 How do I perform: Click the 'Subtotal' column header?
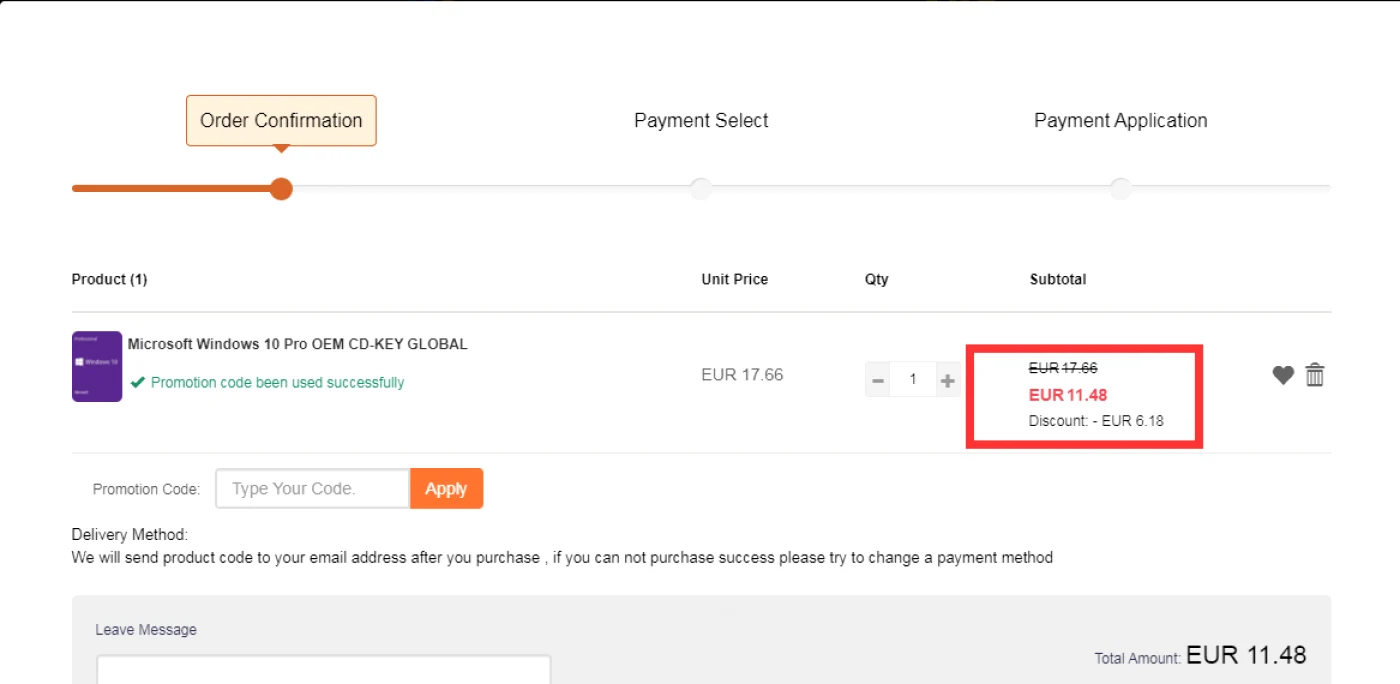(x=1058, y=279)
